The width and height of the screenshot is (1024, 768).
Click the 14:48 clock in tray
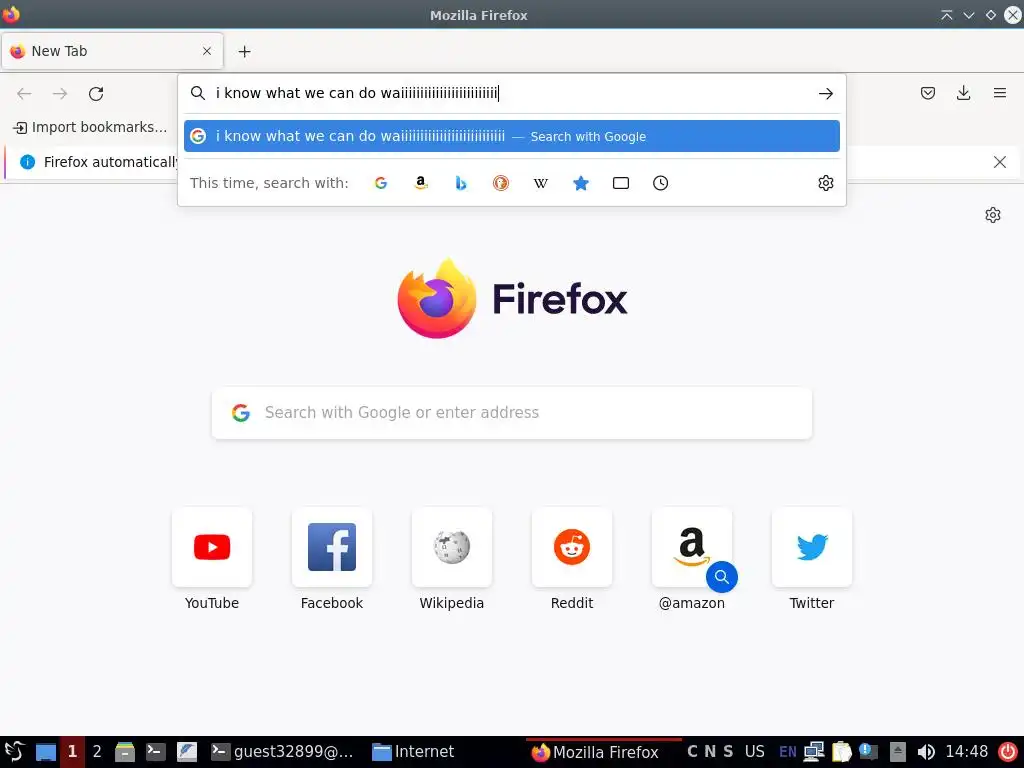[x=967, y=752]
